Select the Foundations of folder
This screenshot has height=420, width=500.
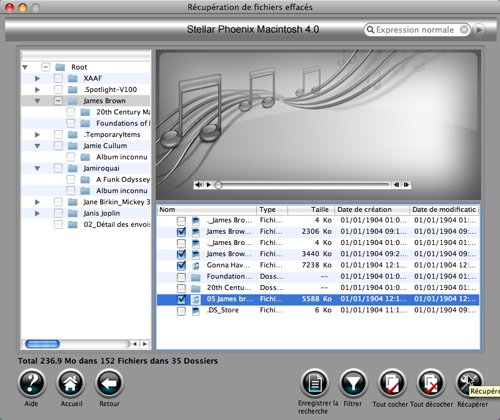(x=123, y=123)
